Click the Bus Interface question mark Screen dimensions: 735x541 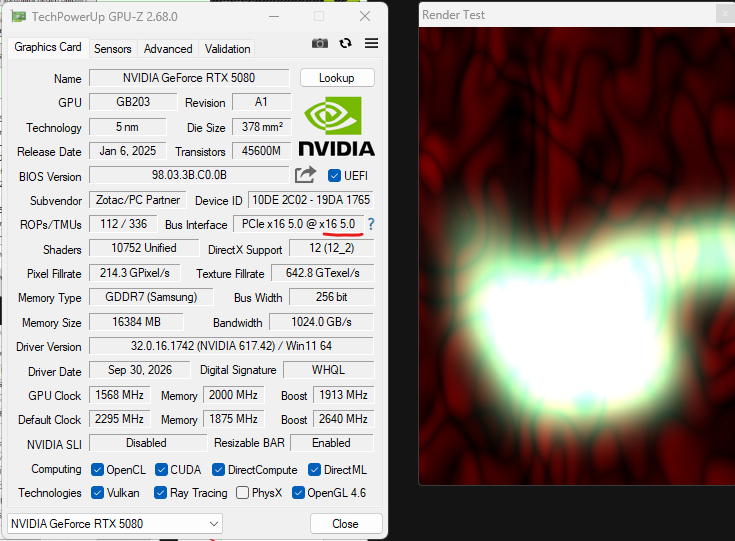click(x=371, y=224)
